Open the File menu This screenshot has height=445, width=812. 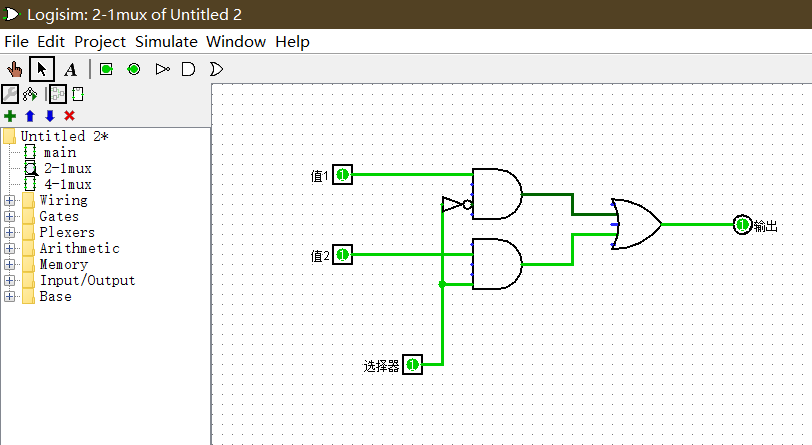tap(17, 41)
